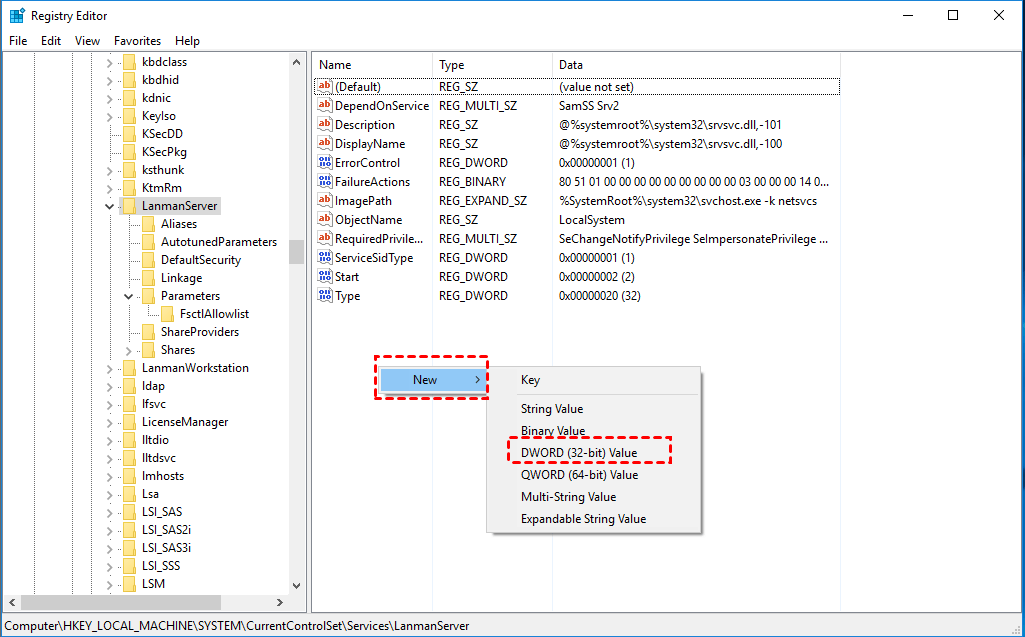
Task: Expand the LicenseManager tree node
Action: point(110,422)
